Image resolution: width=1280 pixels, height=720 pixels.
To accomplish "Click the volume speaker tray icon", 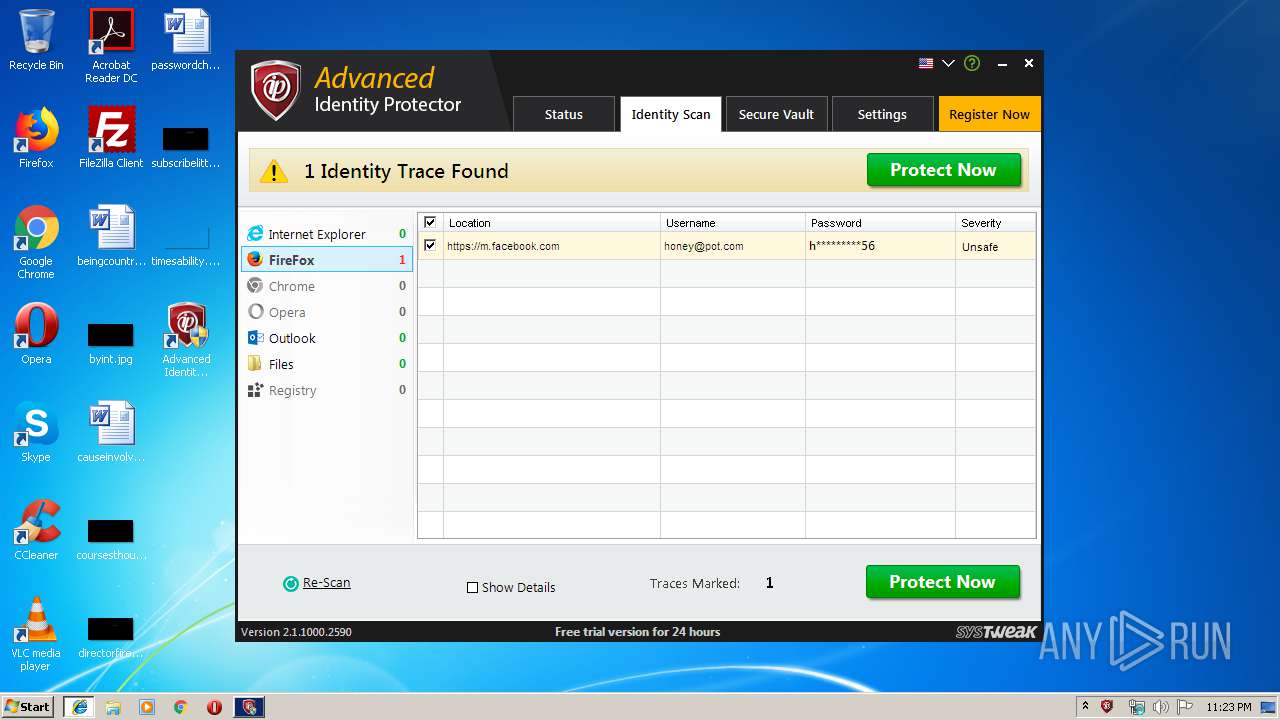I will tap(1161, 707).
